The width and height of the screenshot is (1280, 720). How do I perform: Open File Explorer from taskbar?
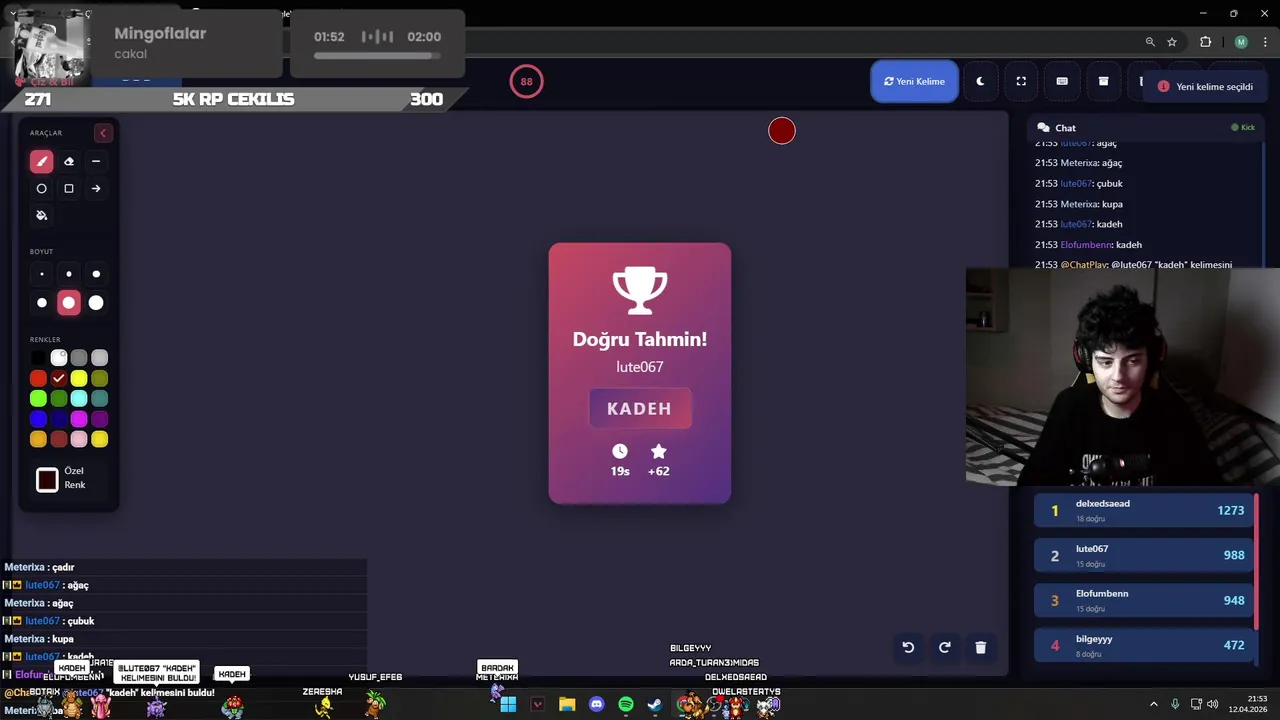[x=567, y=705]
